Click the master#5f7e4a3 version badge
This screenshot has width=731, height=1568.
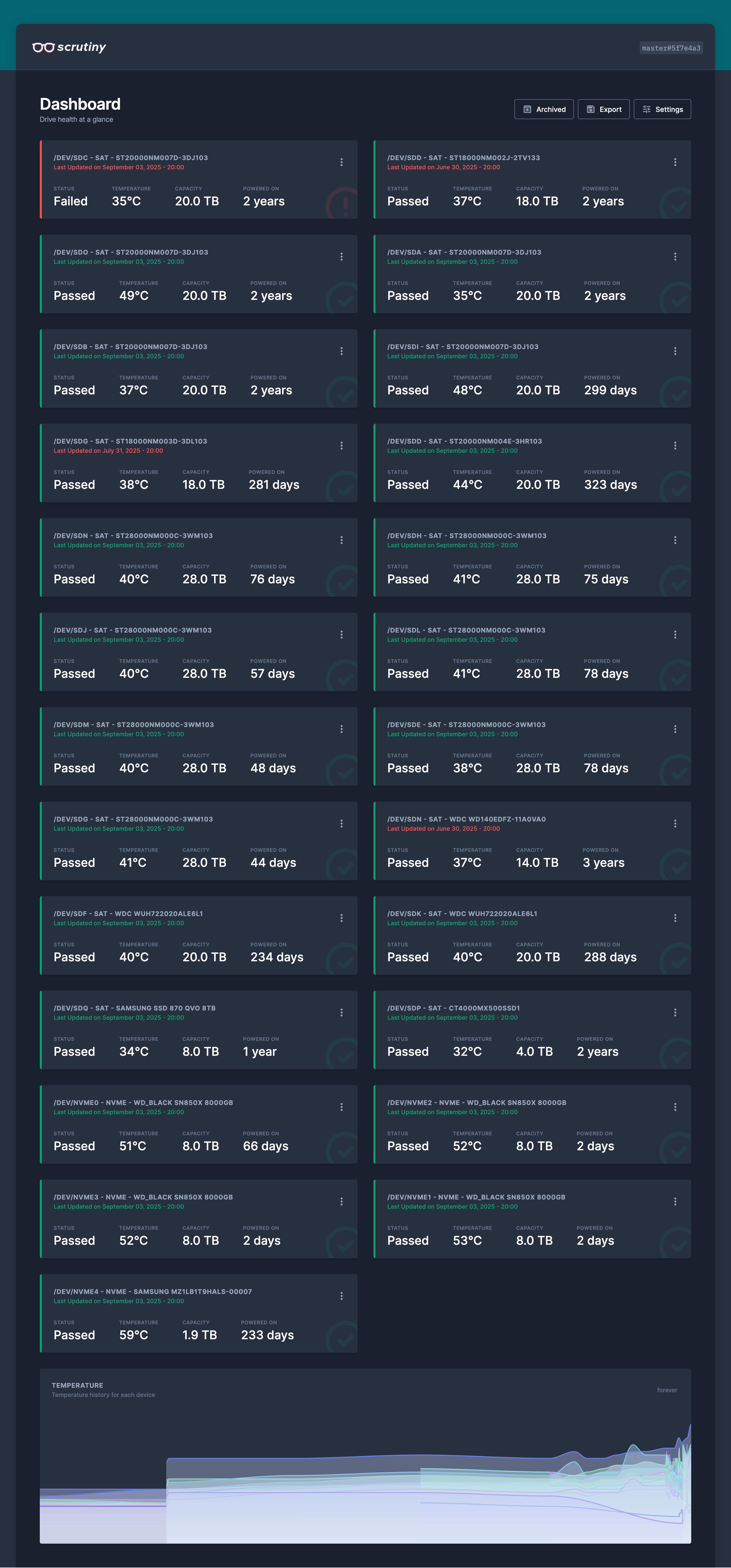click(671, 48)
